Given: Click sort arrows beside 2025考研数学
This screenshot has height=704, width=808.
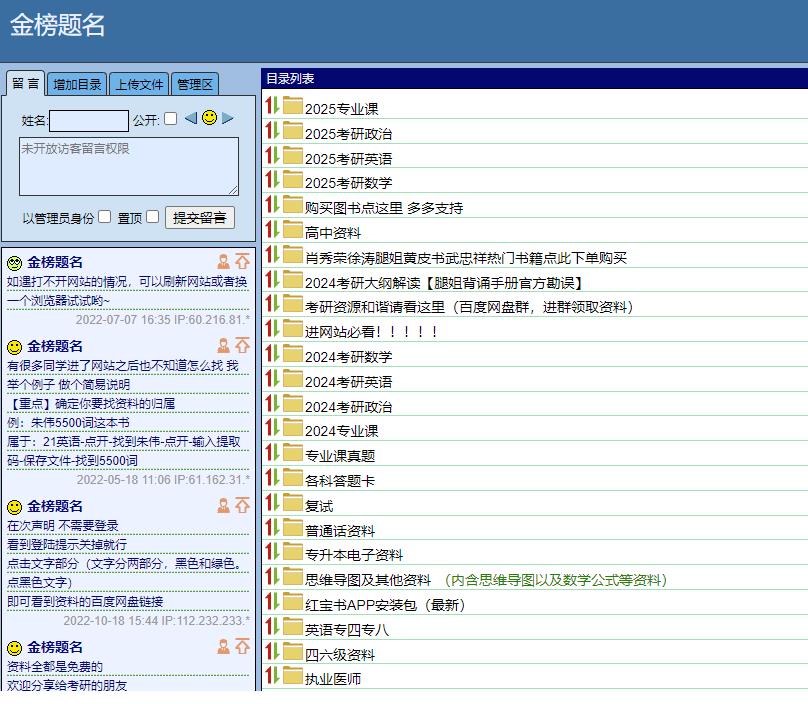Looking at the screenshot, I should 272,180.
